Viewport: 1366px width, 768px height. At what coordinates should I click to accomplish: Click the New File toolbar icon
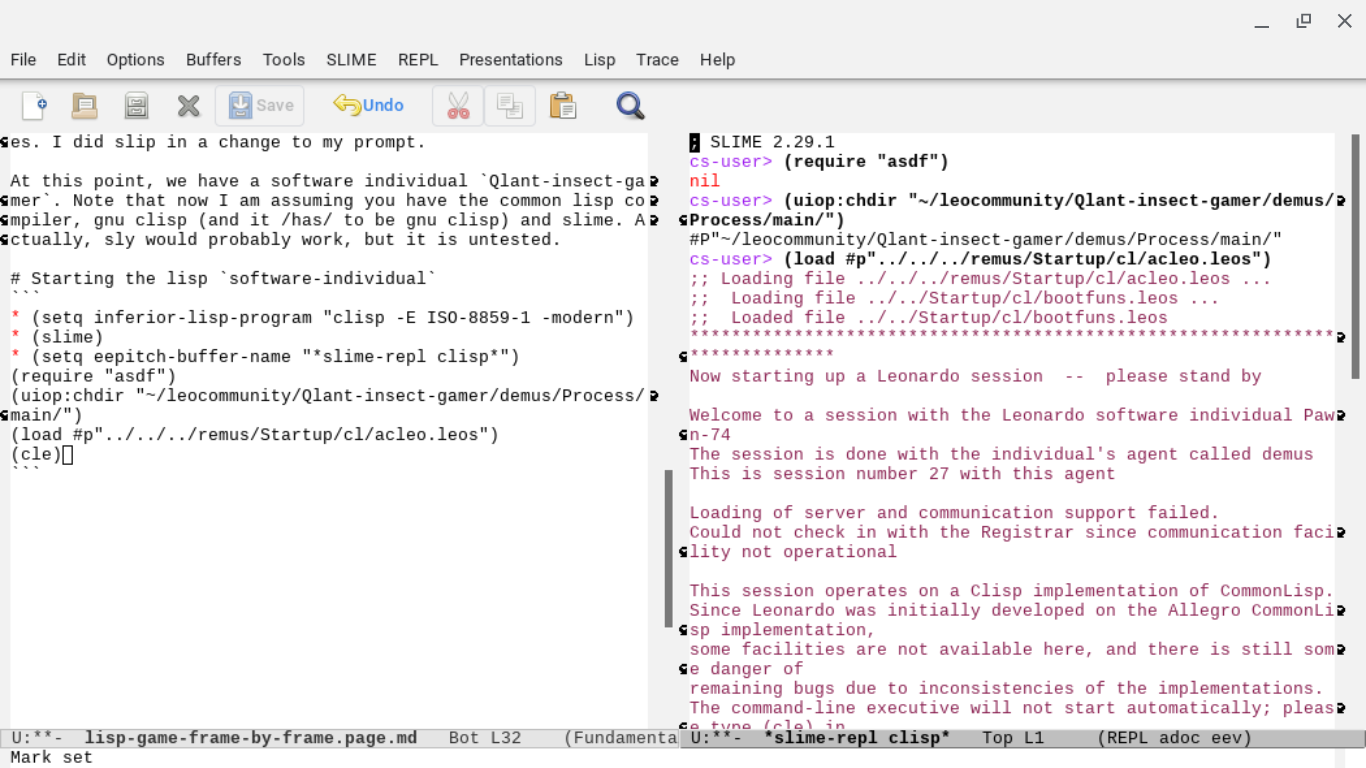[x=34, y=105]
